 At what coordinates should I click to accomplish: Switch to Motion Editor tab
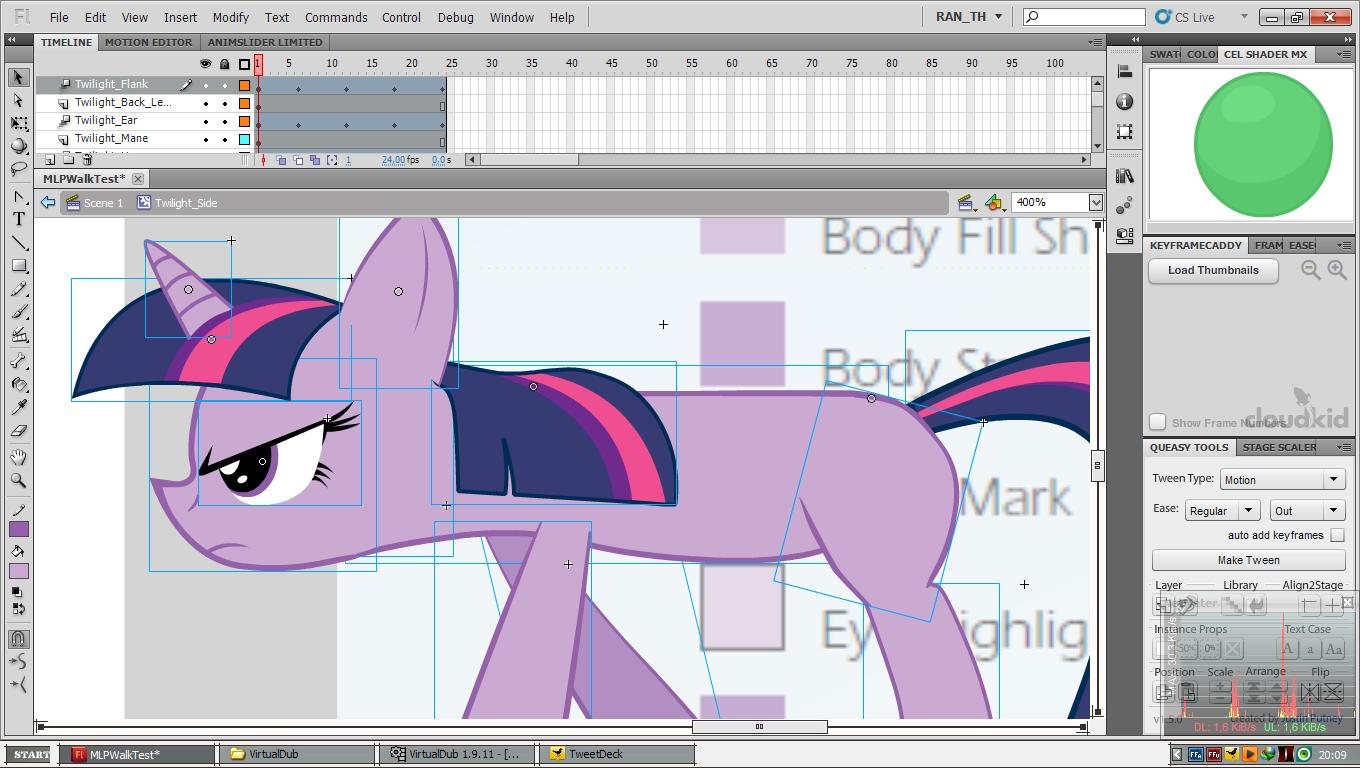(x=148, y=42)
